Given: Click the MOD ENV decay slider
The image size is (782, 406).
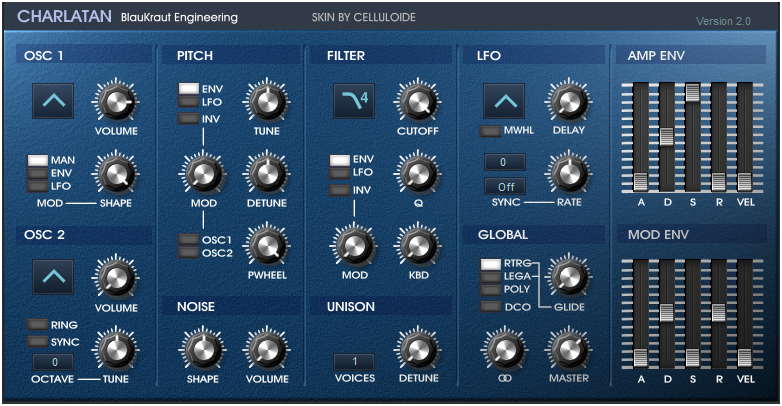Looking at the screenshot, I should 667,314.
